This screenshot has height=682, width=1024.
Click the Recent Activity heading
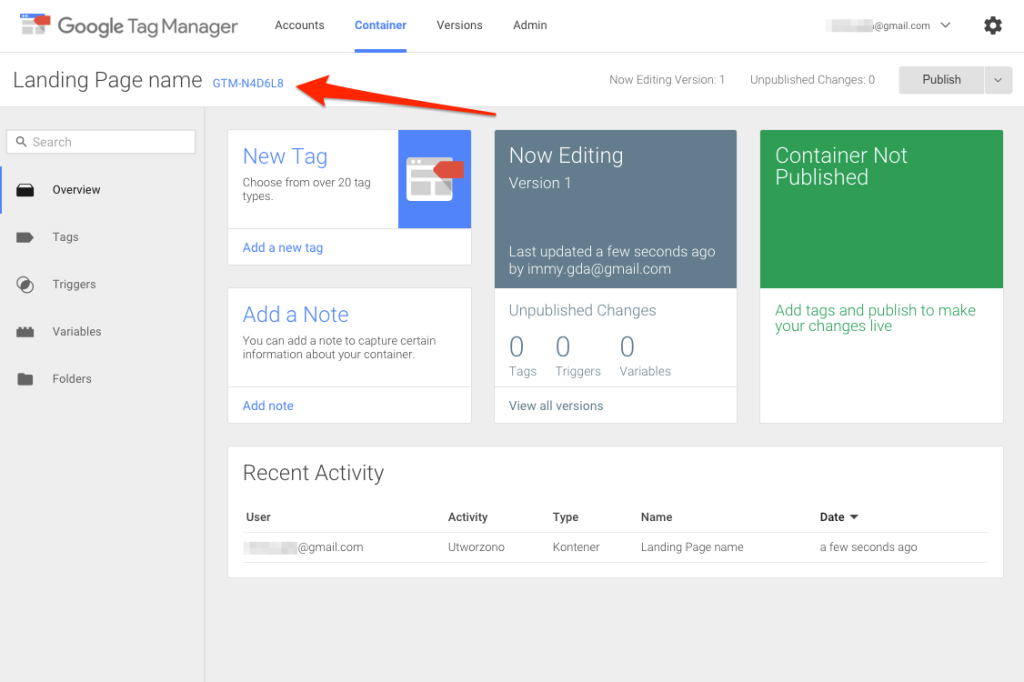[313, 472]
